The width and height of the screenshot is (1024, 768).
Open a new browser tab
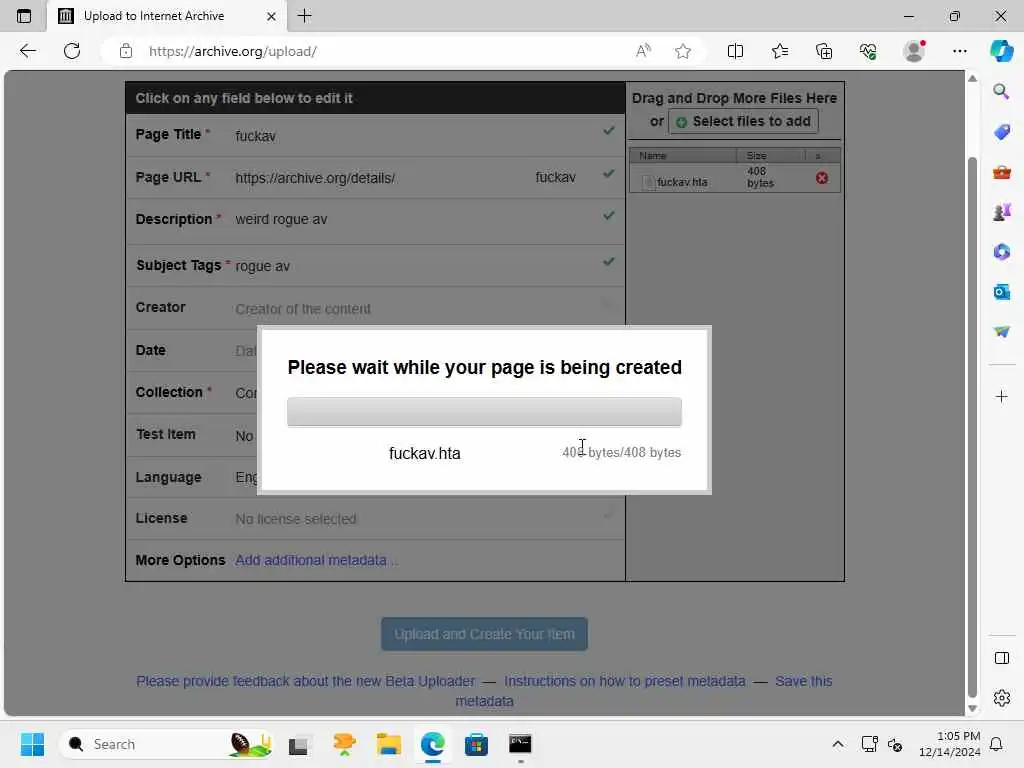[x=304, y=16]
